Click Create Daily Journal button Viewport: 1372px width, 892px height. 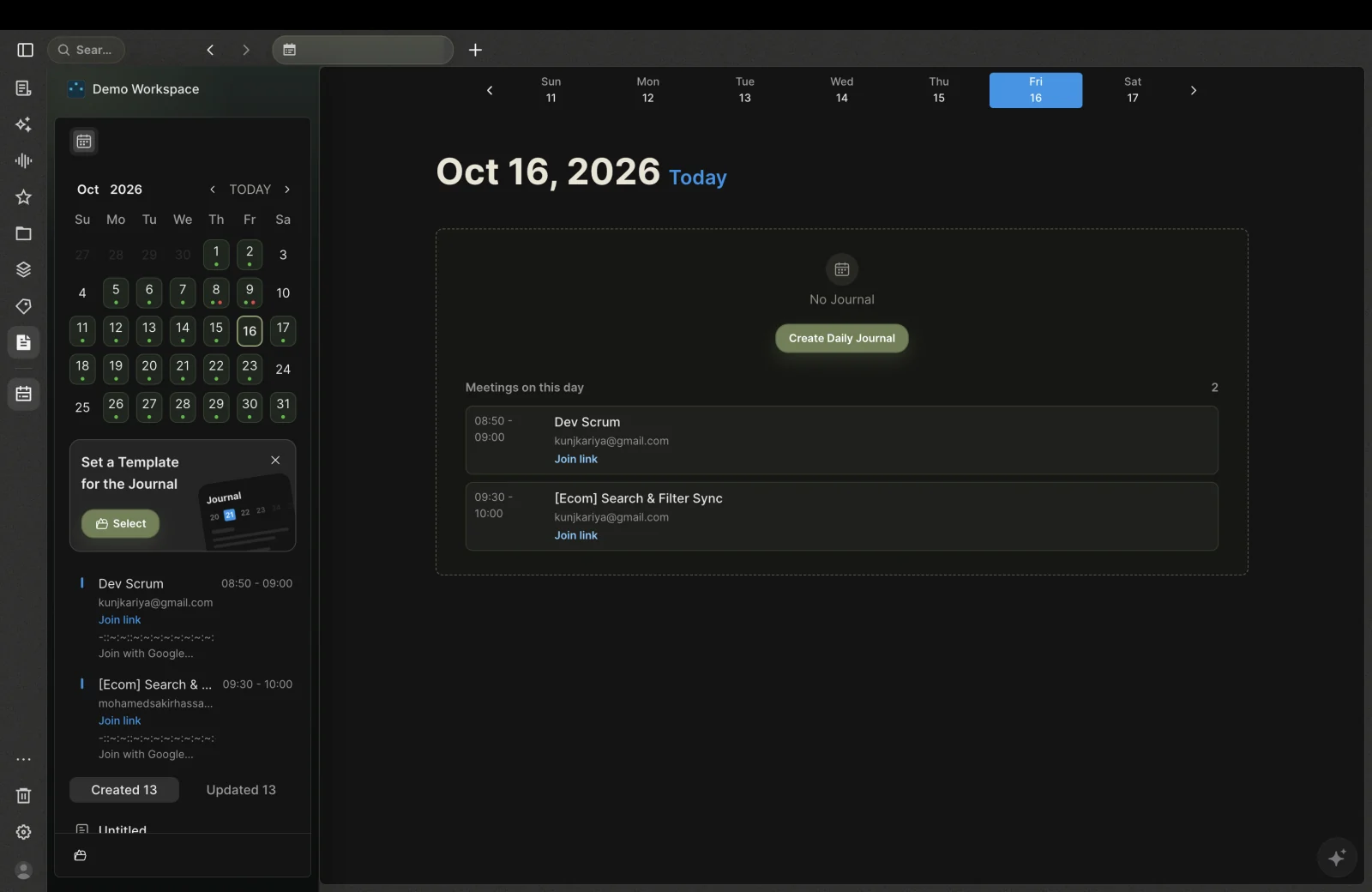pos(842,338)
